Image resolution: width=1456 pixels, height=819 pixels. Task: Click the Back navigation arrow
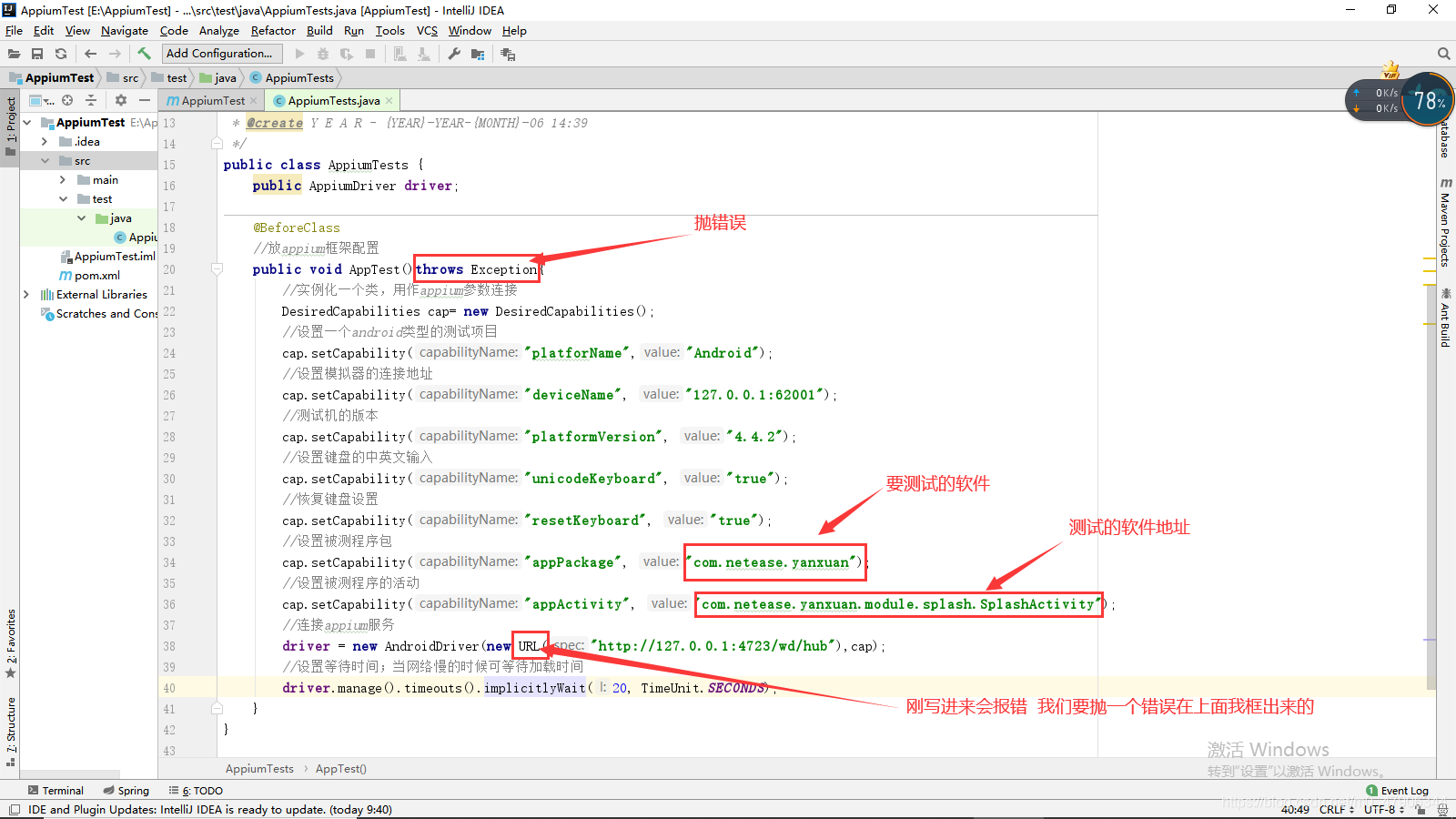[90, 54]
